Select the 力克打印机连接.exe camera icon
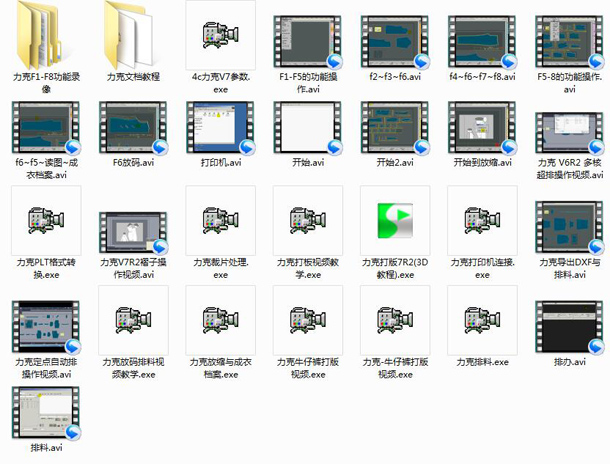Screen dimensions: 610x464 [482, 221]
